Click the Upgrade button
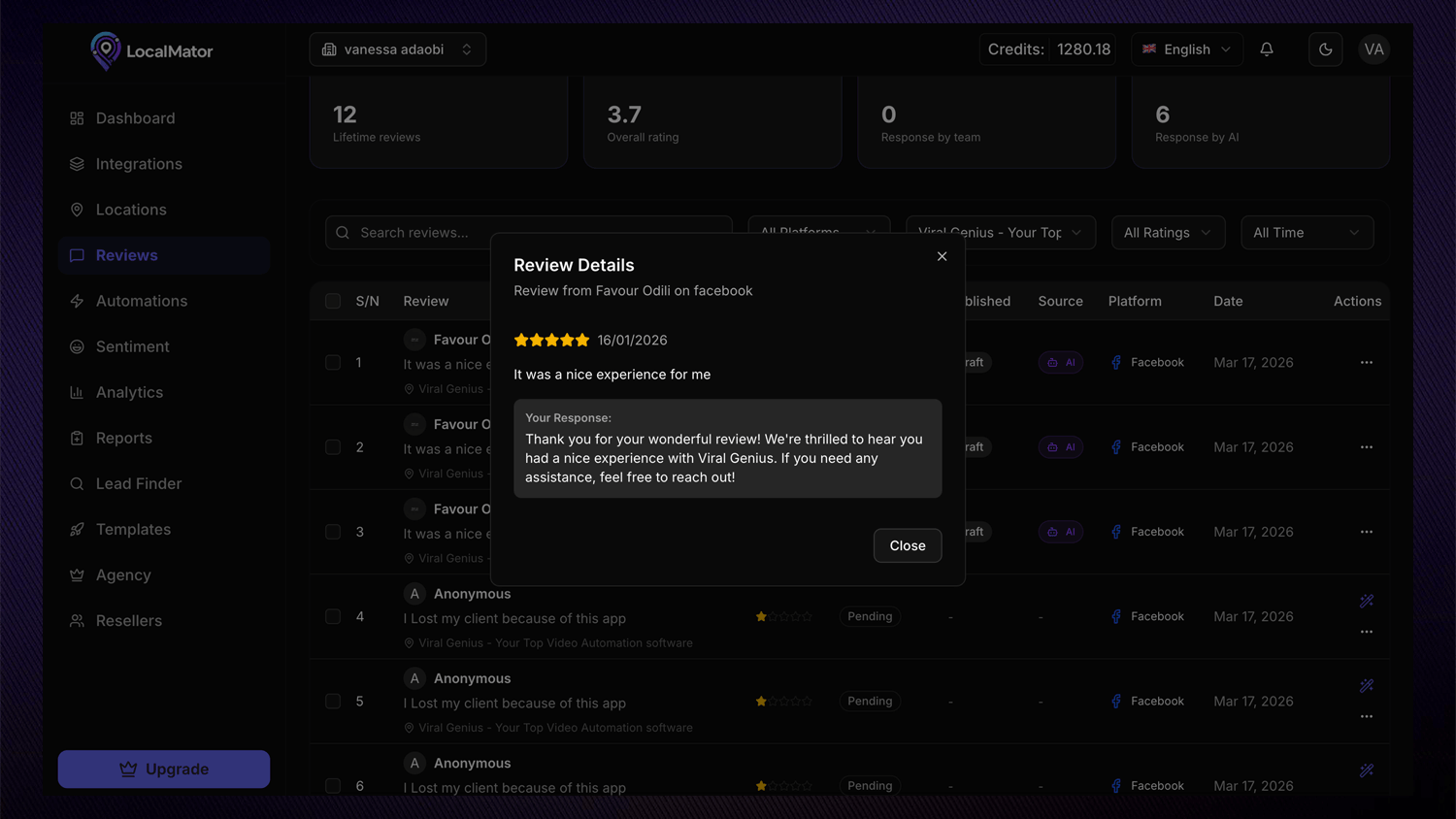Image resolution: width=1456 pixels, height=819 pixels. coord(164,770)
